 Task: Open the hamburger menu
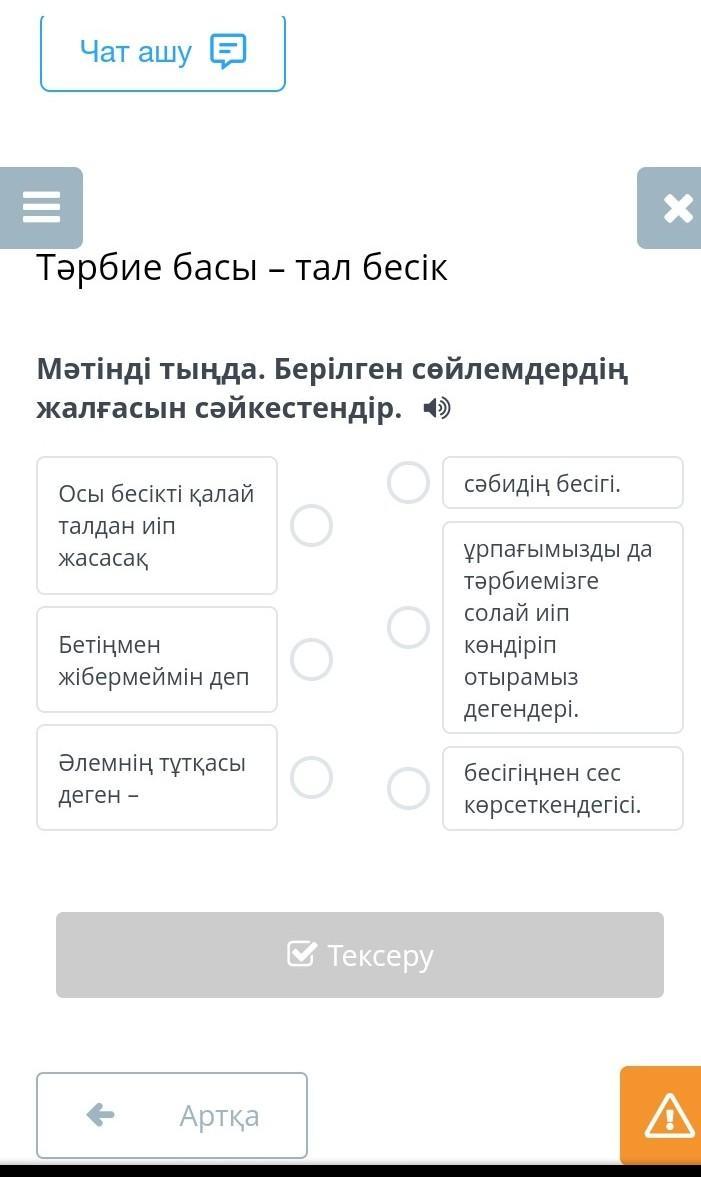click(x=42, y=208)
